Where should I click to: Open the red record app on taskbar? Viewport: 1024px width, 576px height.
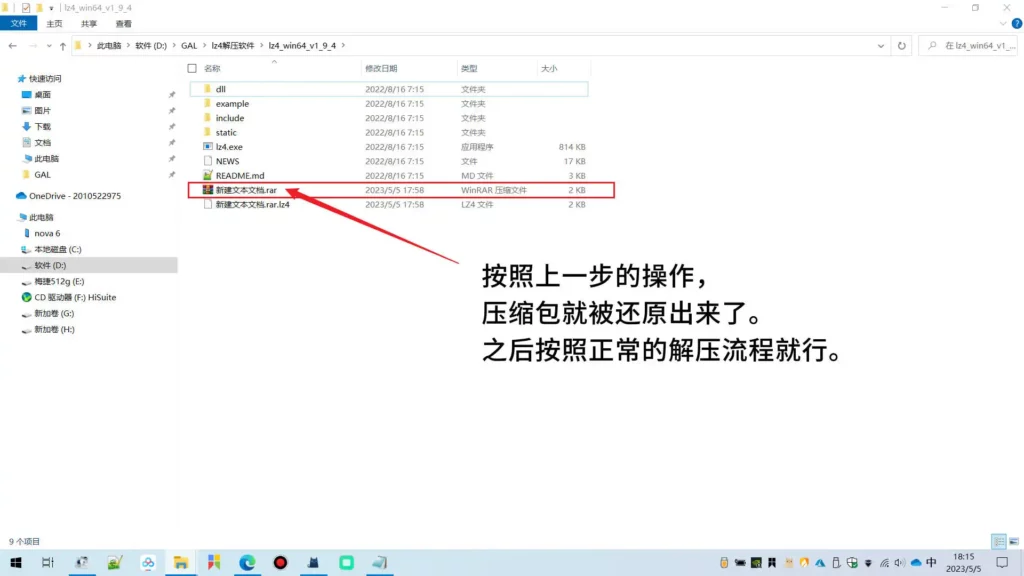280,562
